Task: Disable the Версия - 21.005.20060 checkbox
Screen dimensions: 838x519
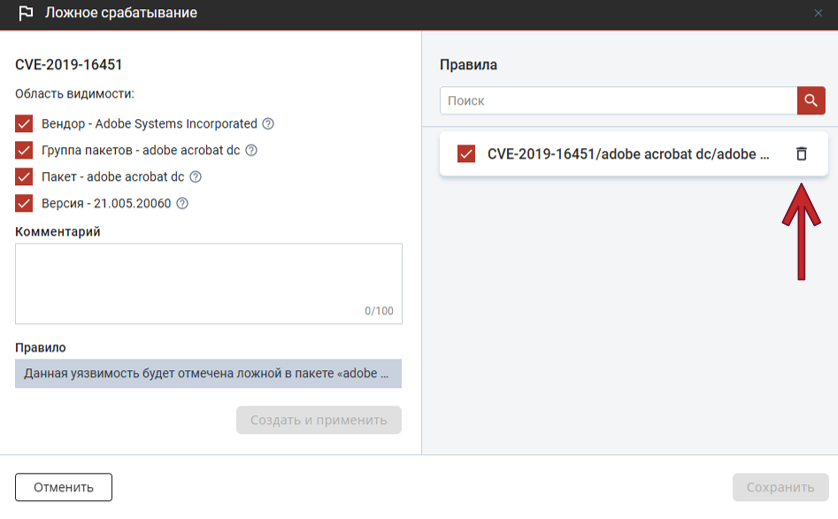Action: coord(24,203)
